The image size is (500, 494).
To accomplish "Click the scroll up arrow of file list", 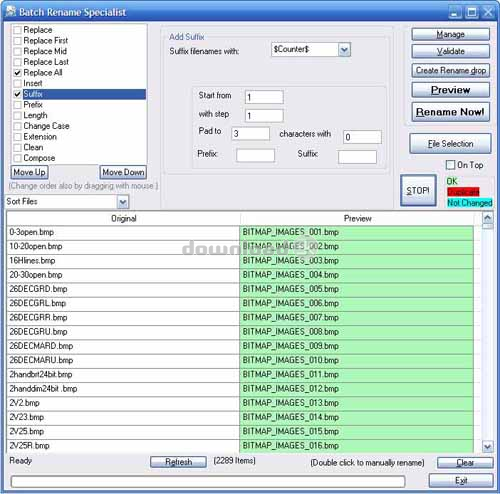I will [488, 218].
